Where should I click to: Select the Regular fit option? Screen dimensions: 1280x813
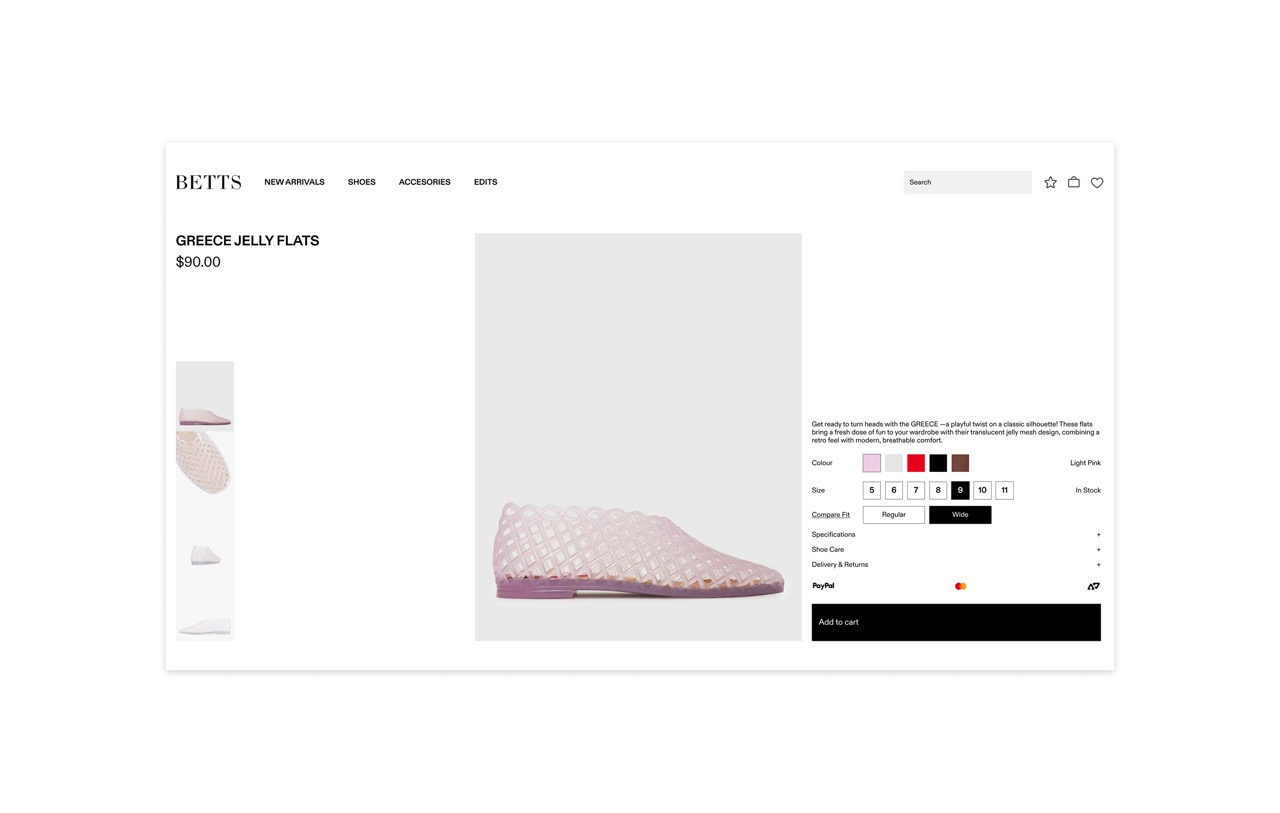(894, 514)
